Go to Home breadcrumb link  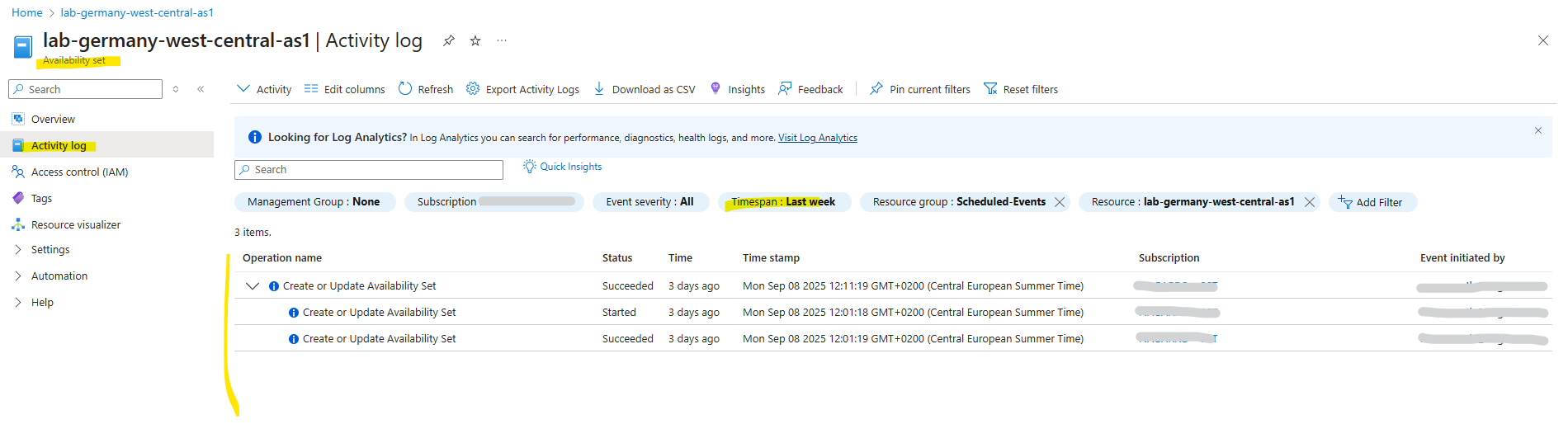click(x=27, y=12)
